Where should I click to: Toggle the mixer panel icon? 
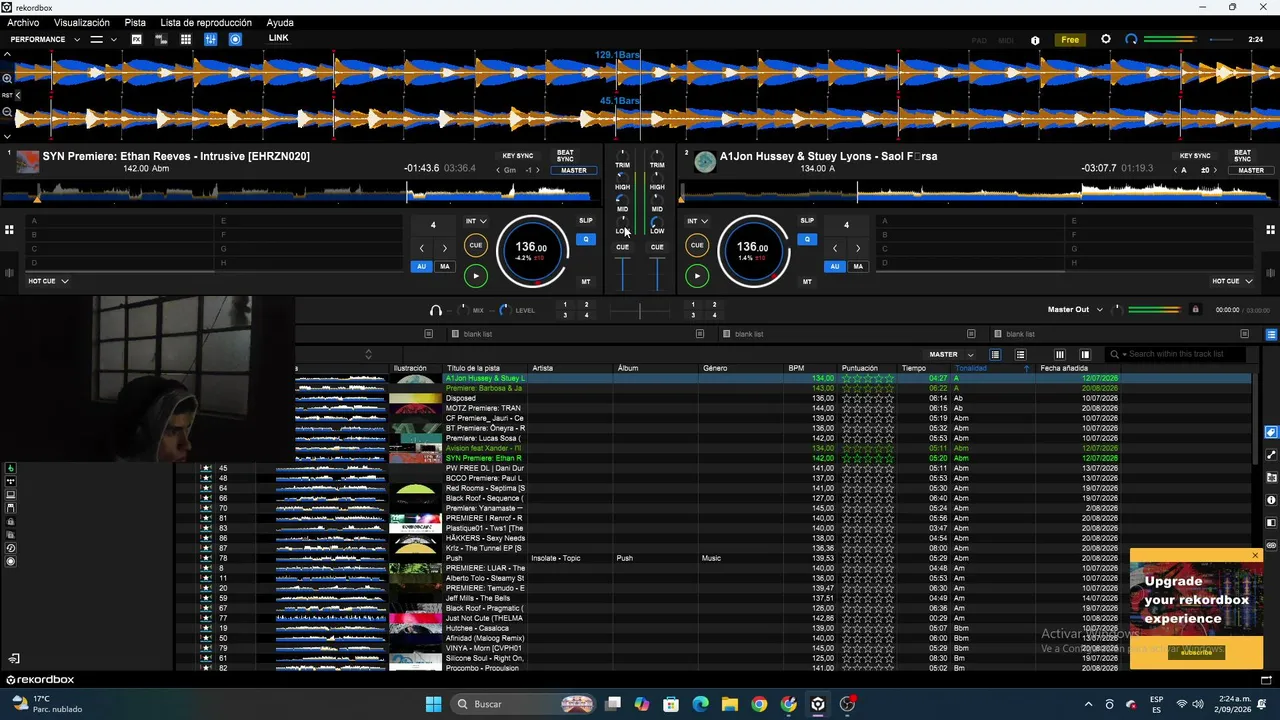coord(210,39)
